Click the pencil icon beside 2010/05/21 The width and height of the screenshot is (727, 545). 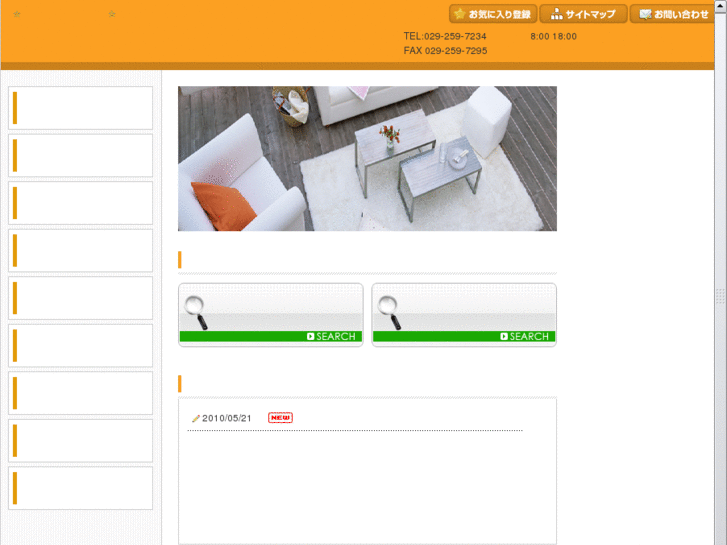pos(196,418)
